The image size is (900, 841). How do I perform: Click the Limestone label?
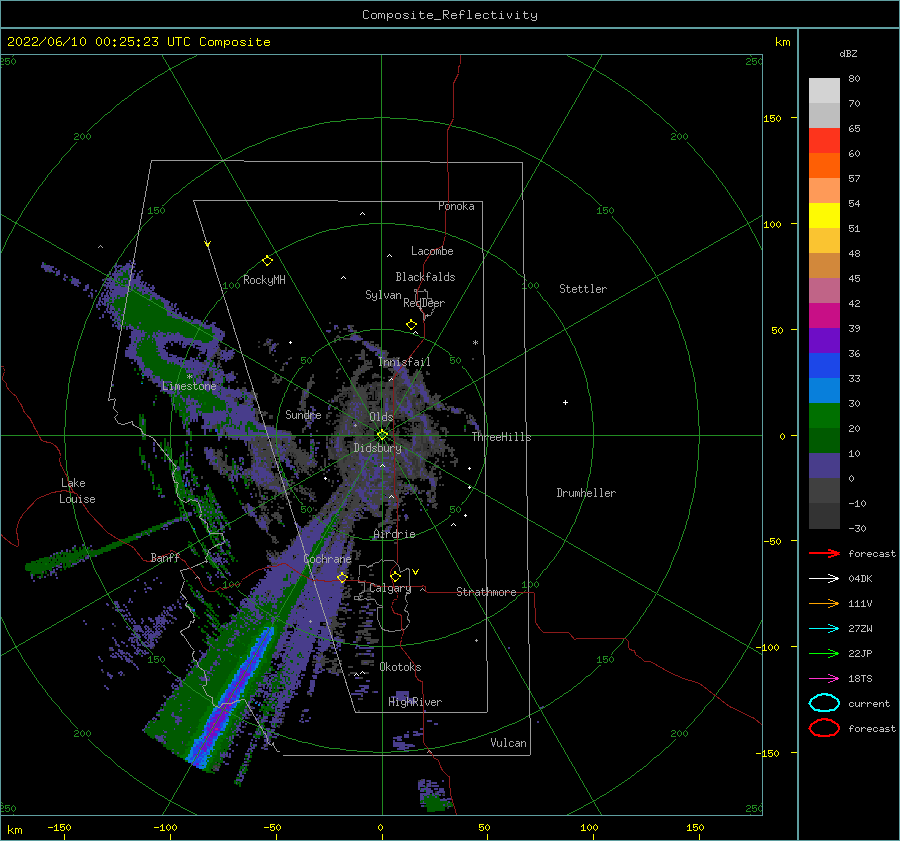click(189, 386)
